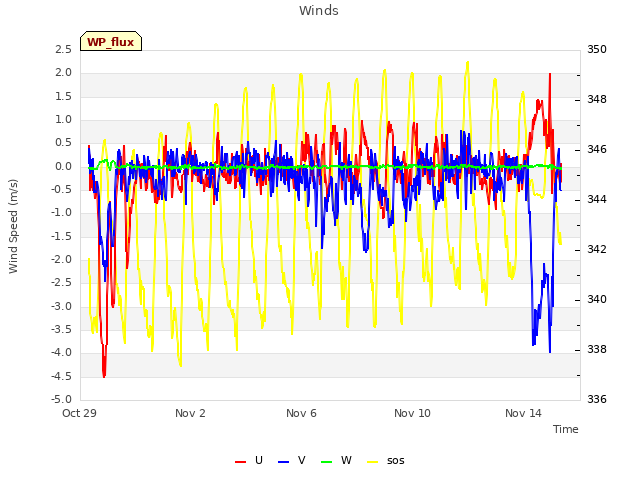Screen dimensions: 640x480
Task: Click the Nov 10 date tick label
Action: (412, 413)
